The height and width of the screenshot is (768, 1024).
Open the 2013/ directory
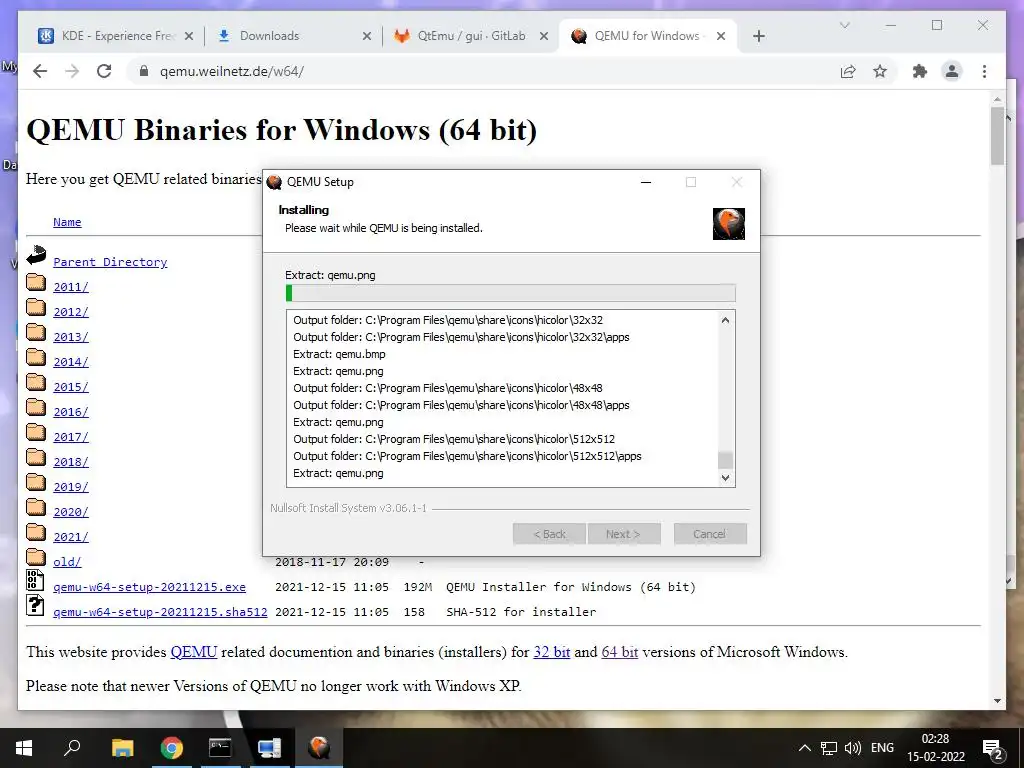(x=71, y=337)
